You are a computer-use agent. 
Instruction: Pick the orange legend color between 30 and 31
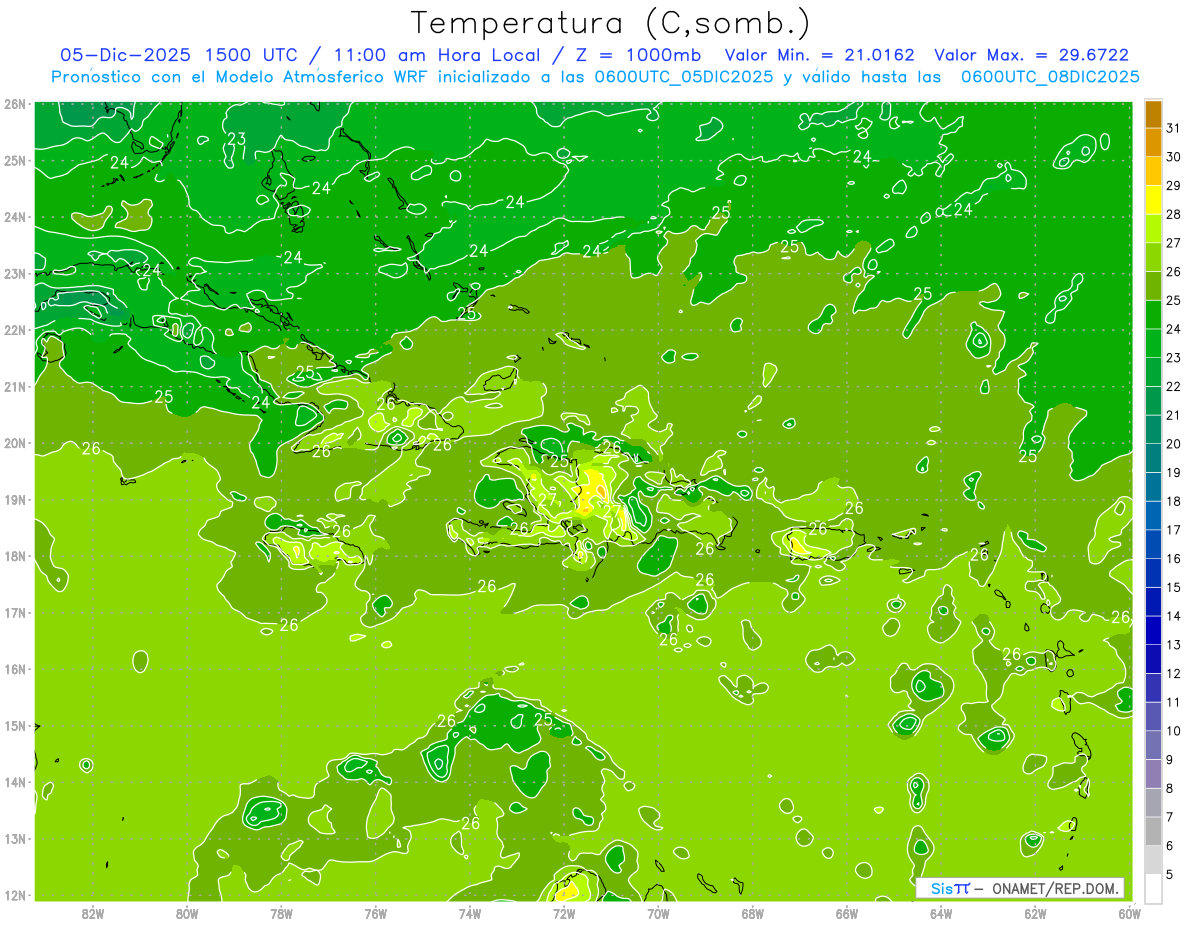pyautogui.click(x=1153, y=143)
